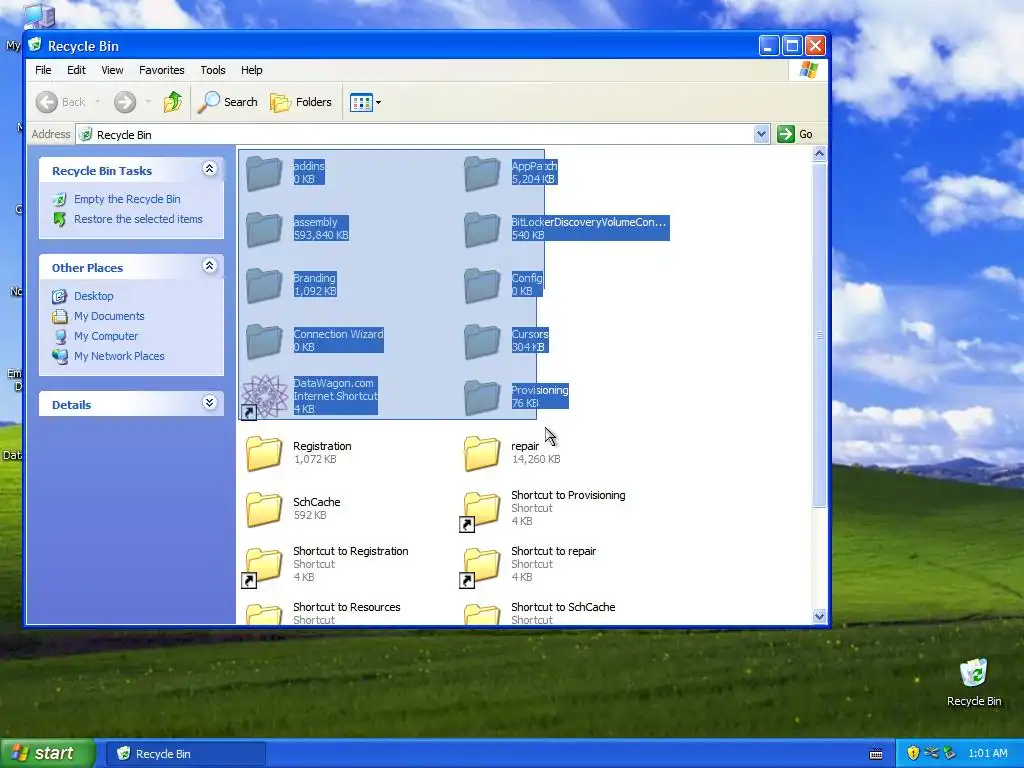Select the DataWagon.com Internet Shortcut icon
Image resolution: width=1024 pixels, height=768 pixels.
coord(264,396)
